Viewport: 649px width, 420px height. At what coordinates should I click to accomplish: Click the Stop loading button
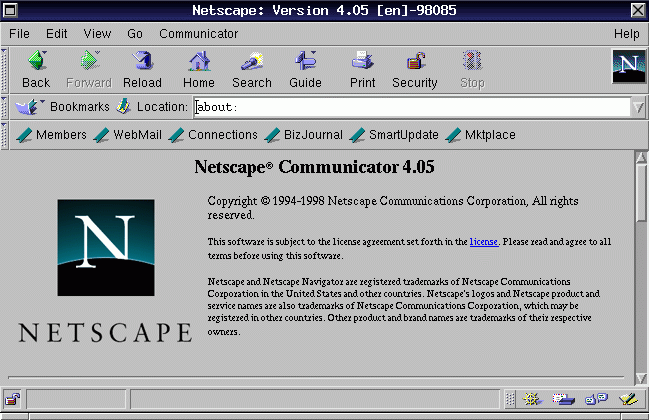click(x=472, y=70)
